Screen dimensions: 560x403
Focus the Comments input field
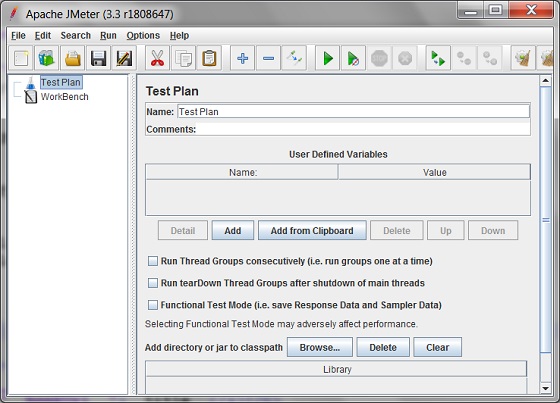point(363,129)
